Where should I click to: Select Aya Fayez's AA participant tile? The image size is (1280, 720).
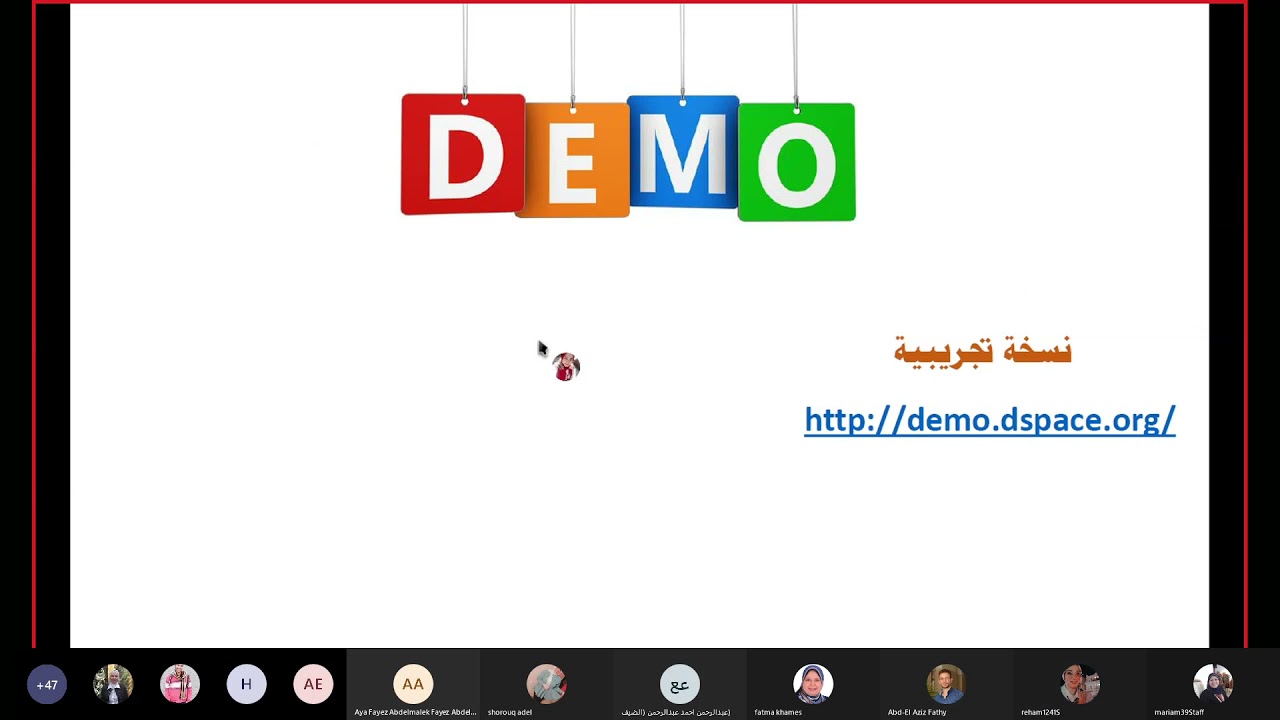pyautogui.click(x=413, y=685)
